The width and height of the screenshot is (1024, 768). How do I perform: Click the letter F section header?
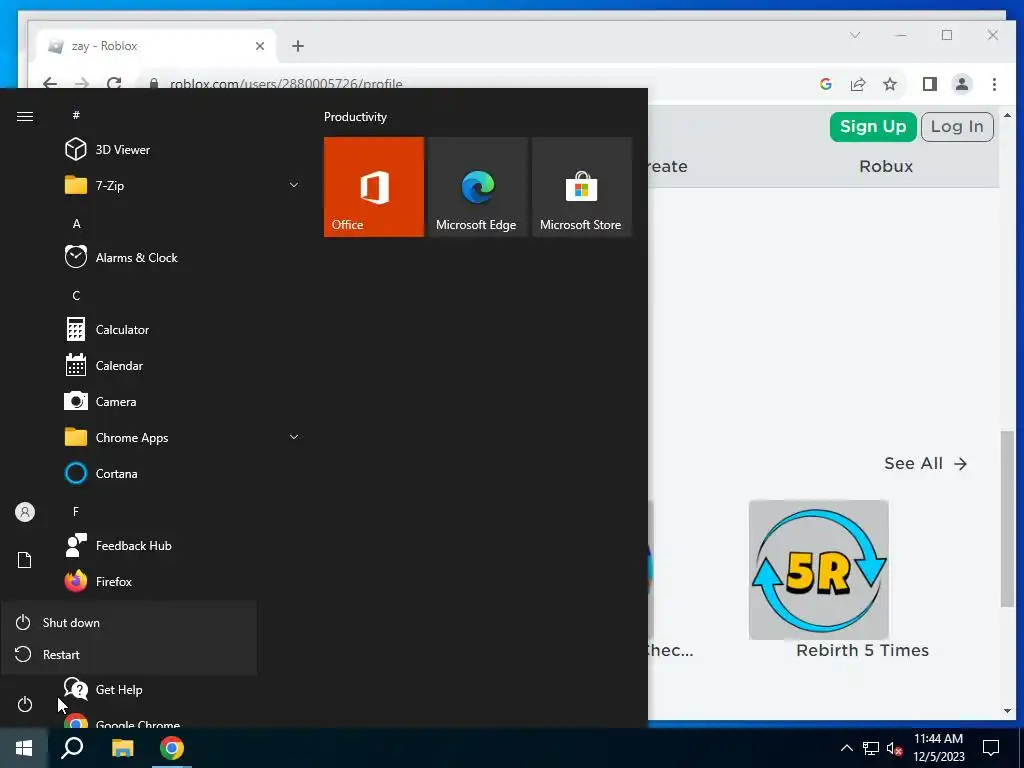tap(76, 511)
